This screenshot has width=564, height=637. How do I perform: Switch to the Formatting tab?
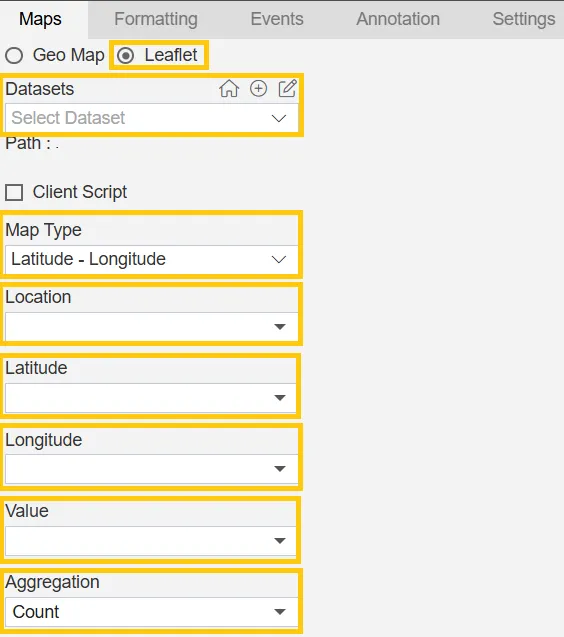tap(156, 19)
